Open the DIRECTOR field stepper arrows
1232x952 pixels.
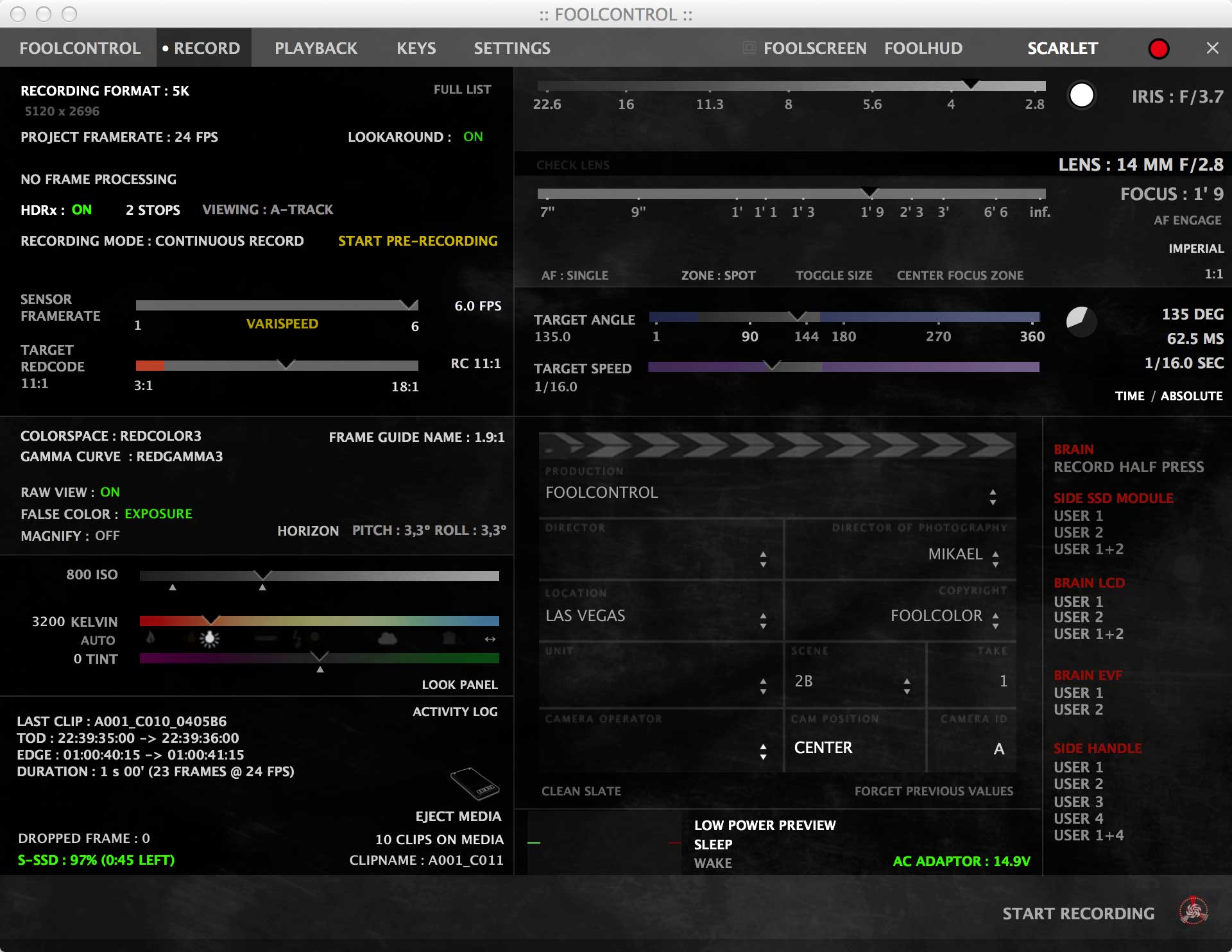[763, 559]
